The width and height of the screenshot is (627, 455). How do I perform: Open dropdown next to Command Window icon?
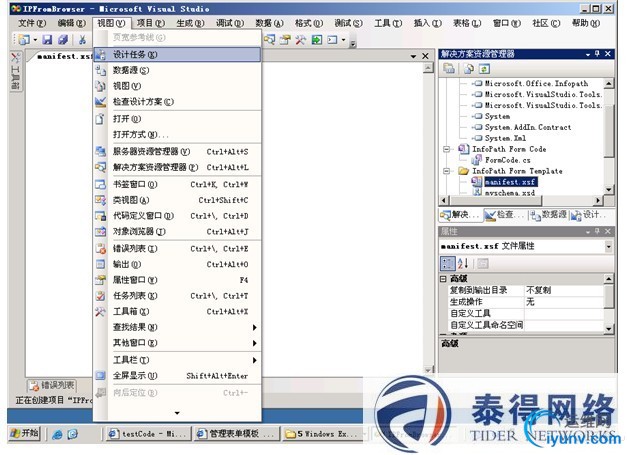[x=343, y=40]
